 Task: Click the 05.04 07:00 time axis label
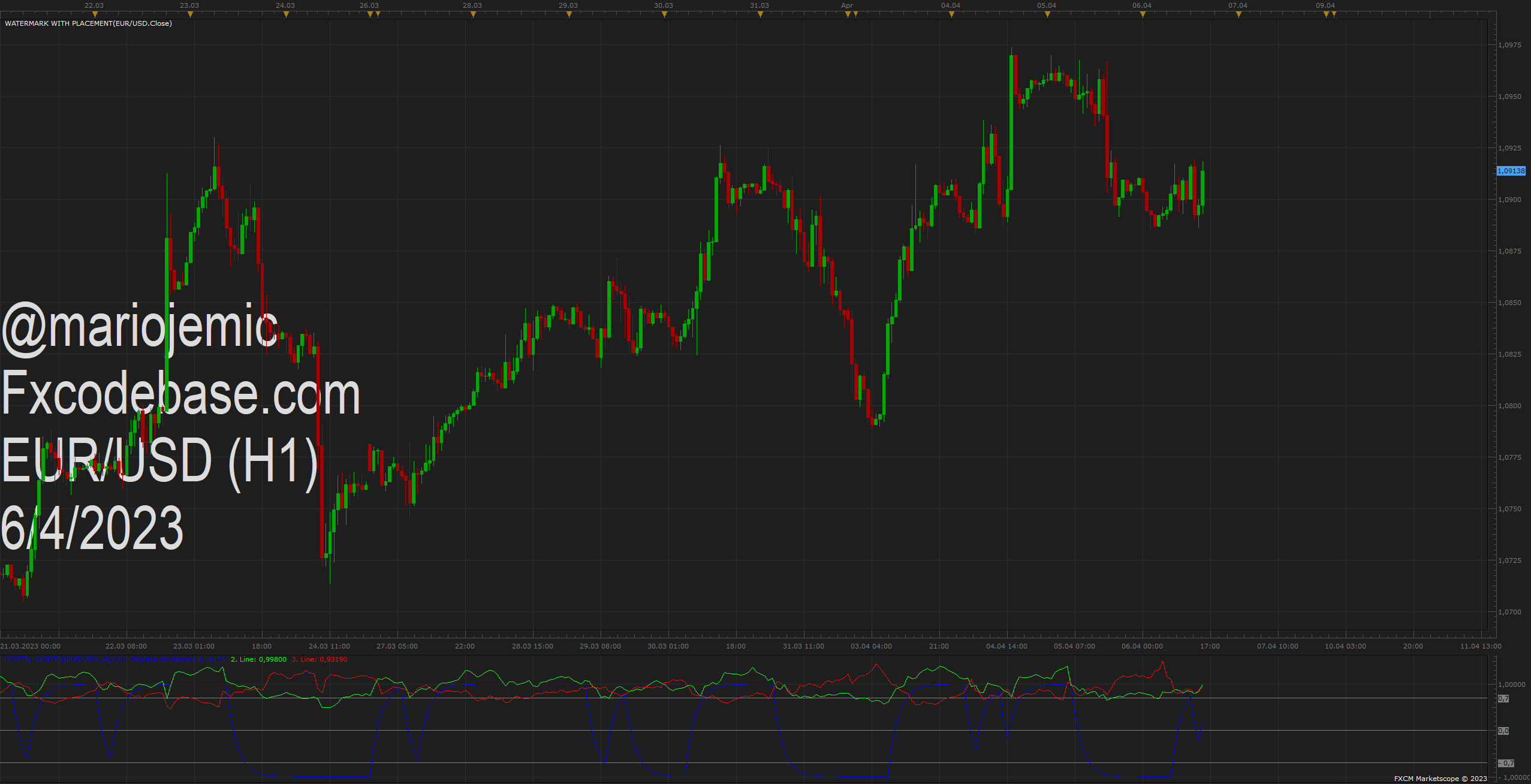point(1074,646)
